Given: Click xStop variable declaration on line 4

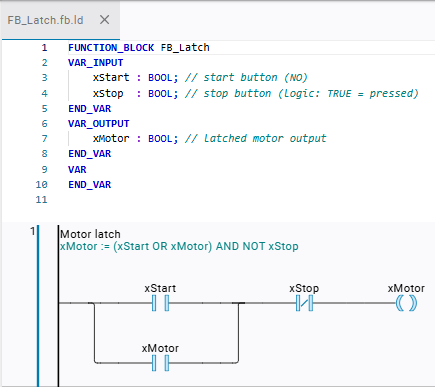Looking at the screenshot, I should [x=136, y=93].
